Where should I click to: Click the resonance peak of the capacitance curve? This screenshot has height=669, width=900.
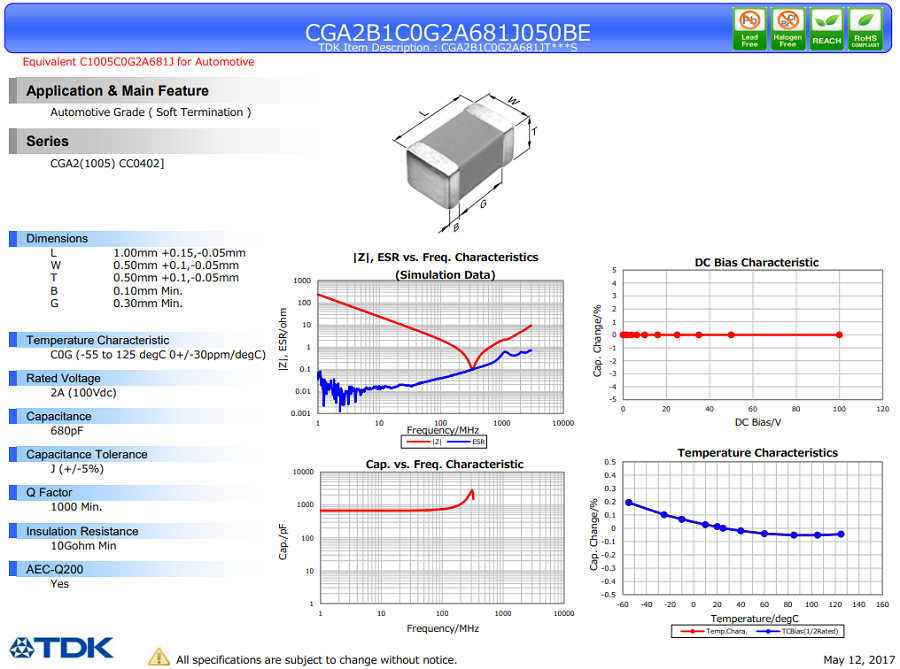pyautogui.click(x=472, y=491)
